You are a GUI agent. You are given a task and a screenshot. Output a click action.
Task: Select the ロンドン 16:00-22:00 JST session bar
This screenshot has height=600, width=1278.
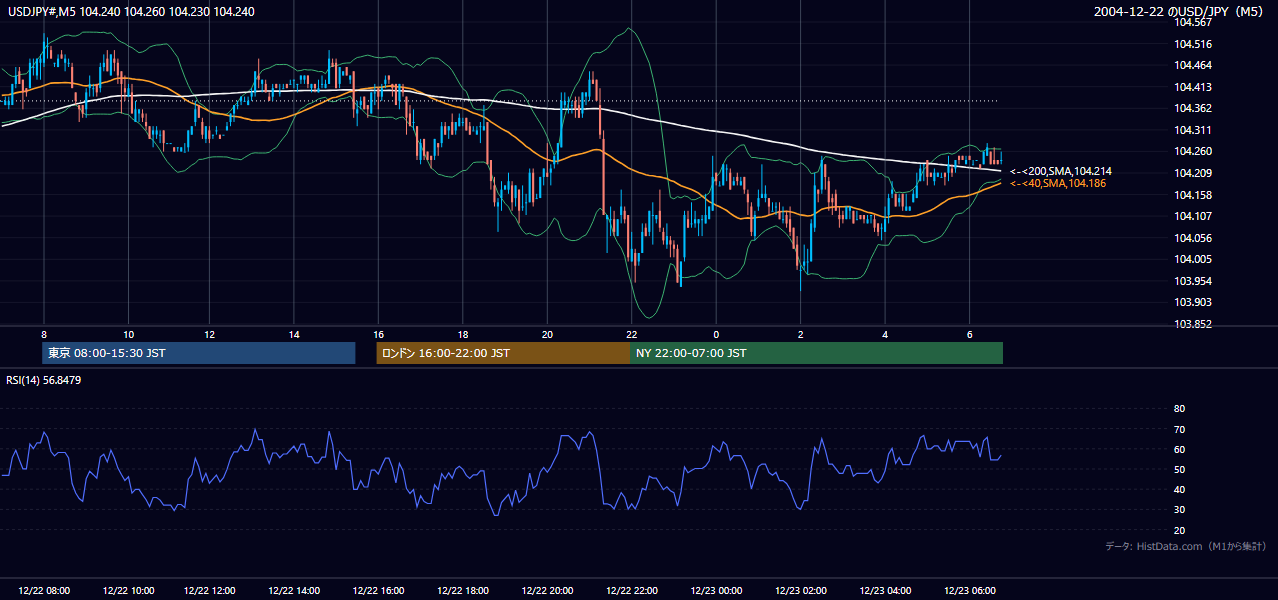click(x=504, y=353)
